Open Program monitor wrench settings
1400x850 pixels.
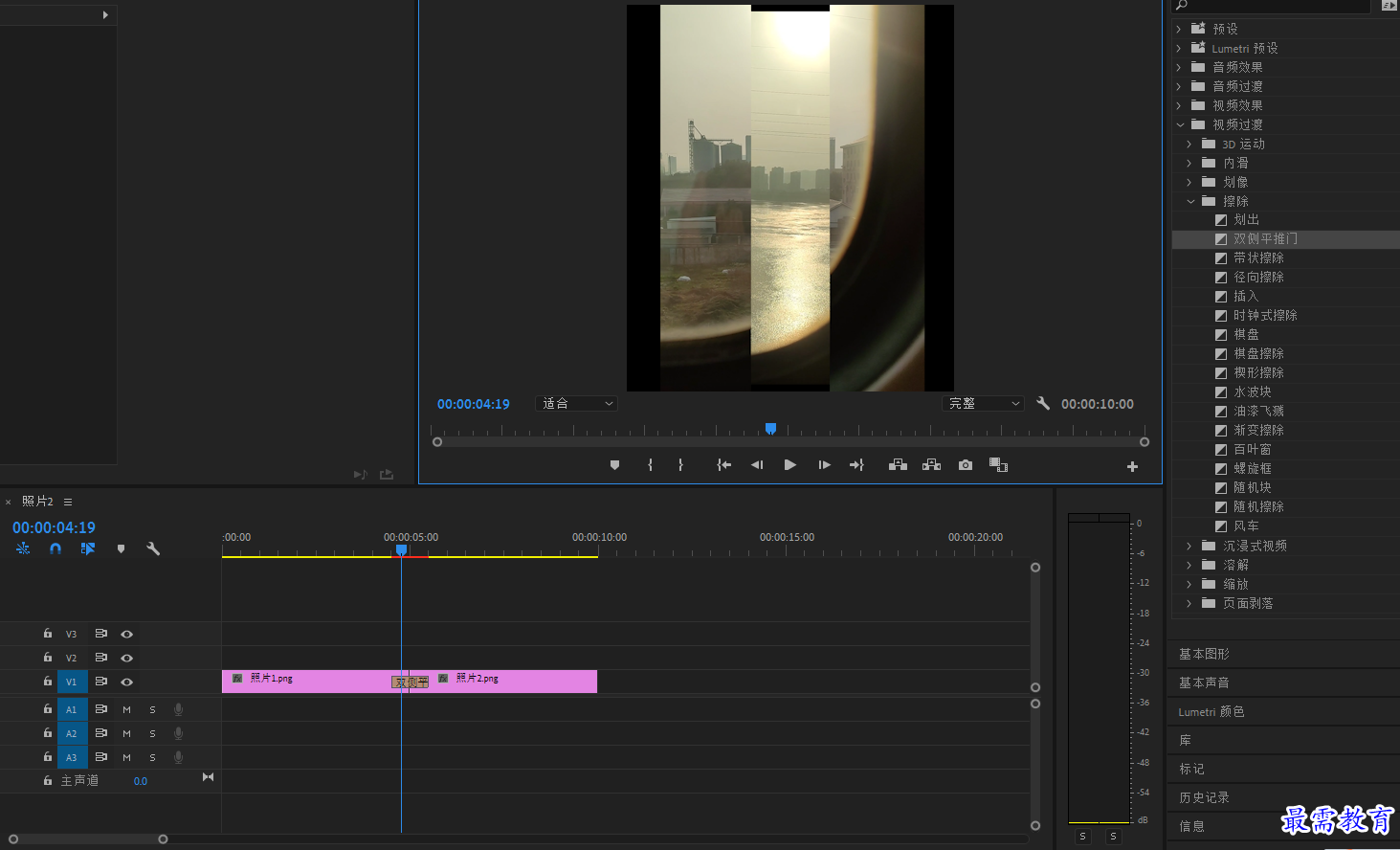(1043, 404)
